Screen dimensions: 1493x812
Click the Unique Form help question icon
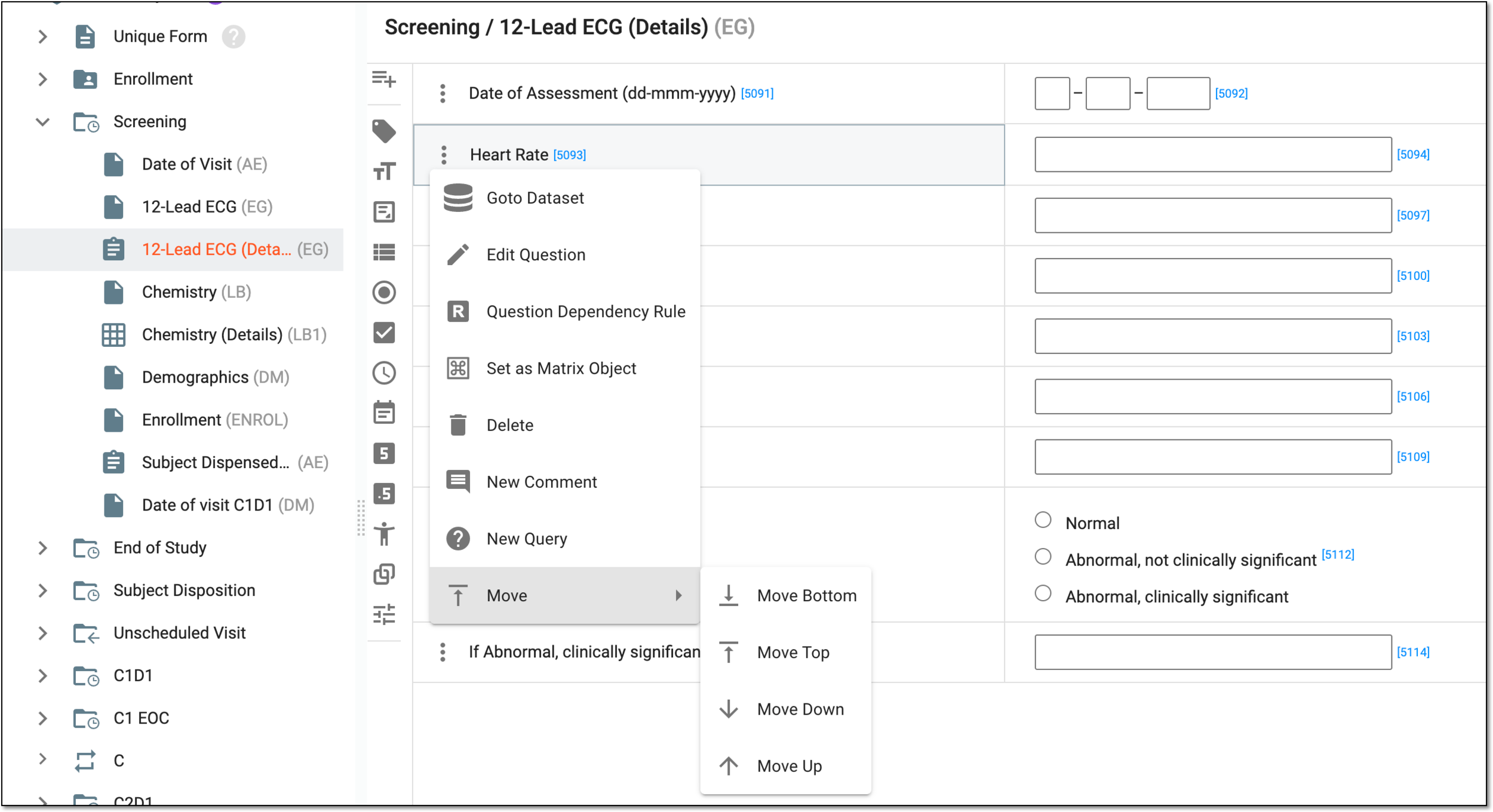234,36
